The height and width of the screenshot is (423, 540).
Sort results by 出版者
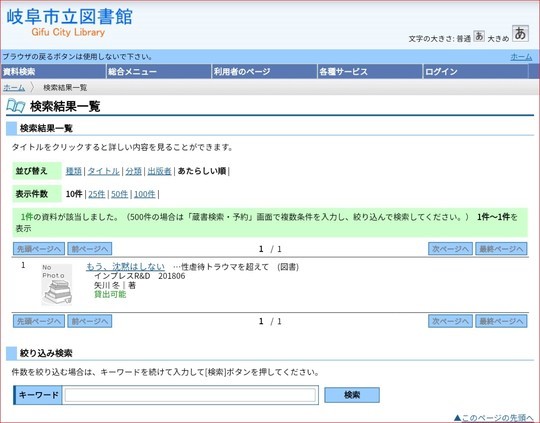(x=159, y=171)
